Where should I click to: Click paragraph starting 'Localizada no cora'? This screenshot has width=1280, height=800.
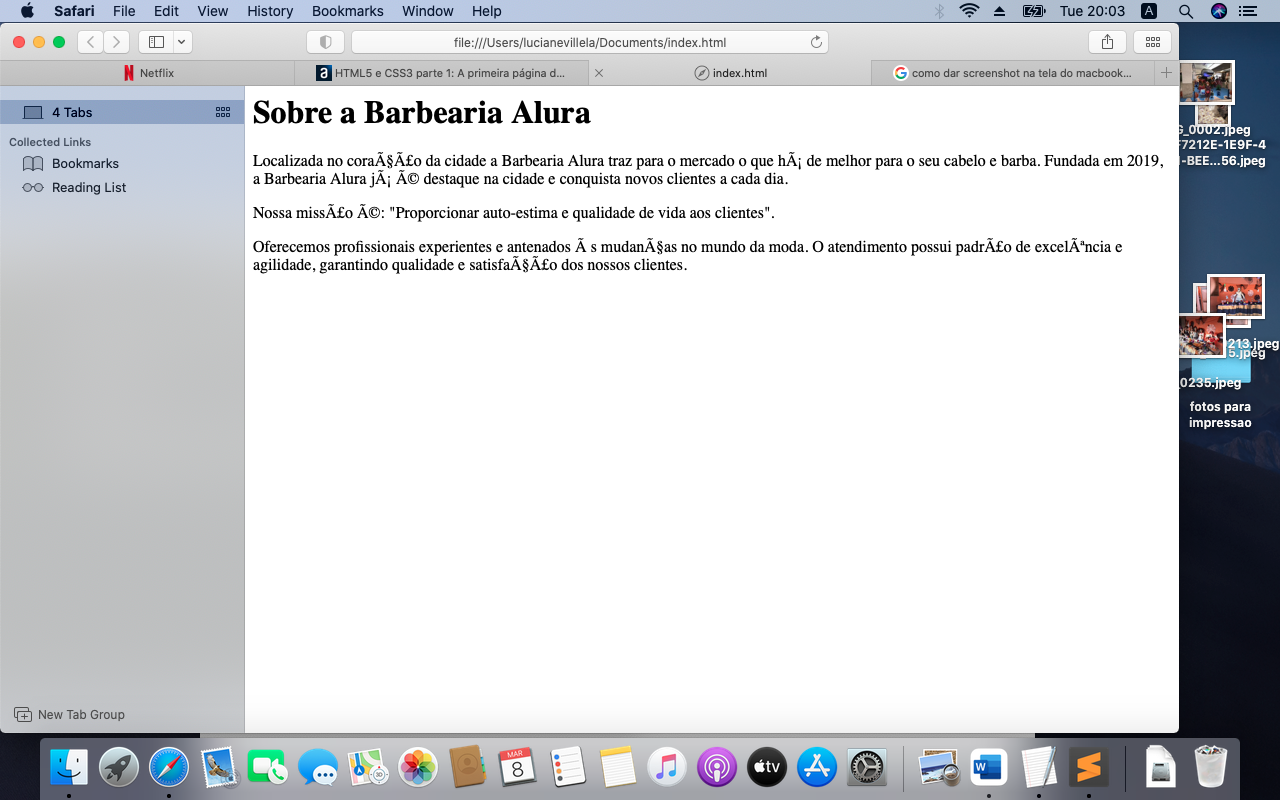708,170
